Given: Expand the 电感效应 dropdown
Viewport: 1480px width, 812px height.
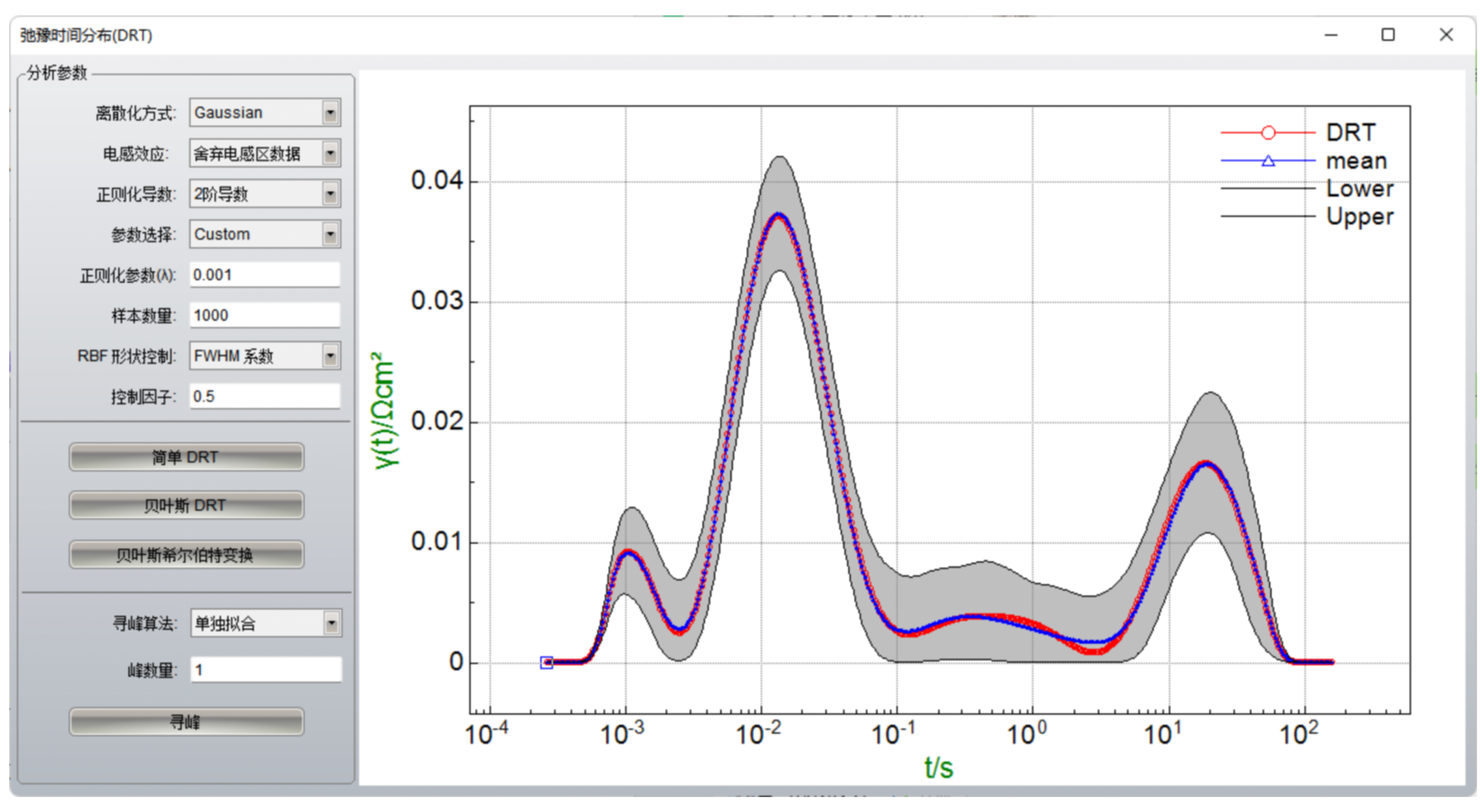Looking at the screenshot, I should click(330, 154).
